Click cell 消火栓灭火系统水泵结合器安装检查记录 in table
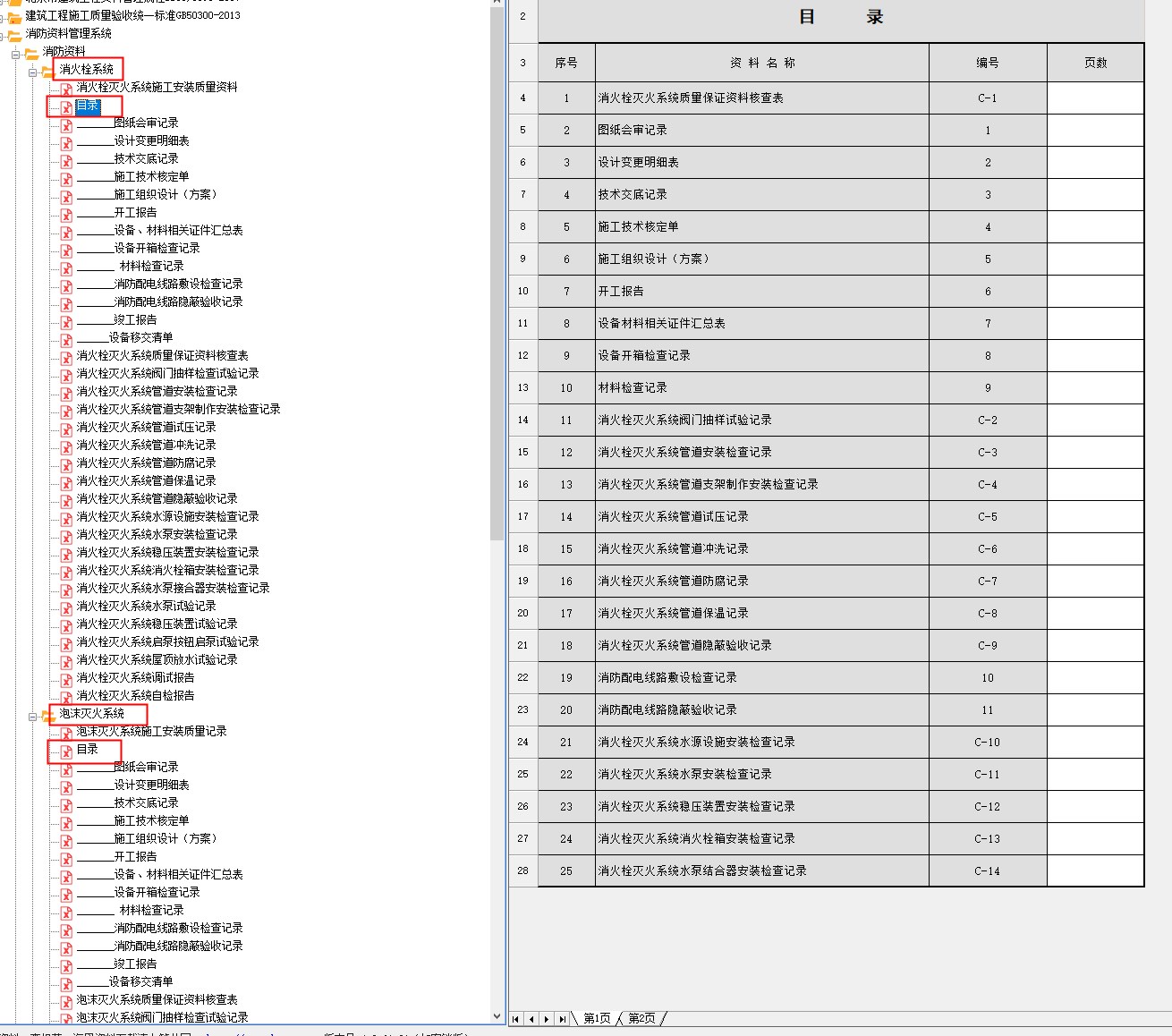Image resolution: width=1172 pixels, height=1036 pixels. 762,871
